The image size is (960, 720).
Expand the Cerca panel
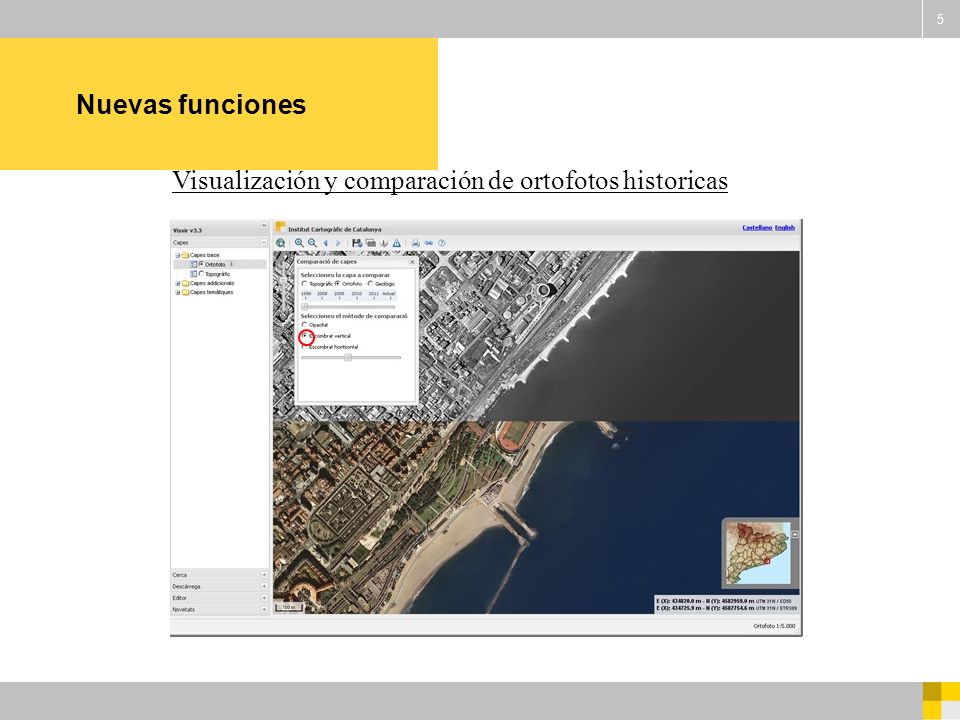click(x=264, y=575)
